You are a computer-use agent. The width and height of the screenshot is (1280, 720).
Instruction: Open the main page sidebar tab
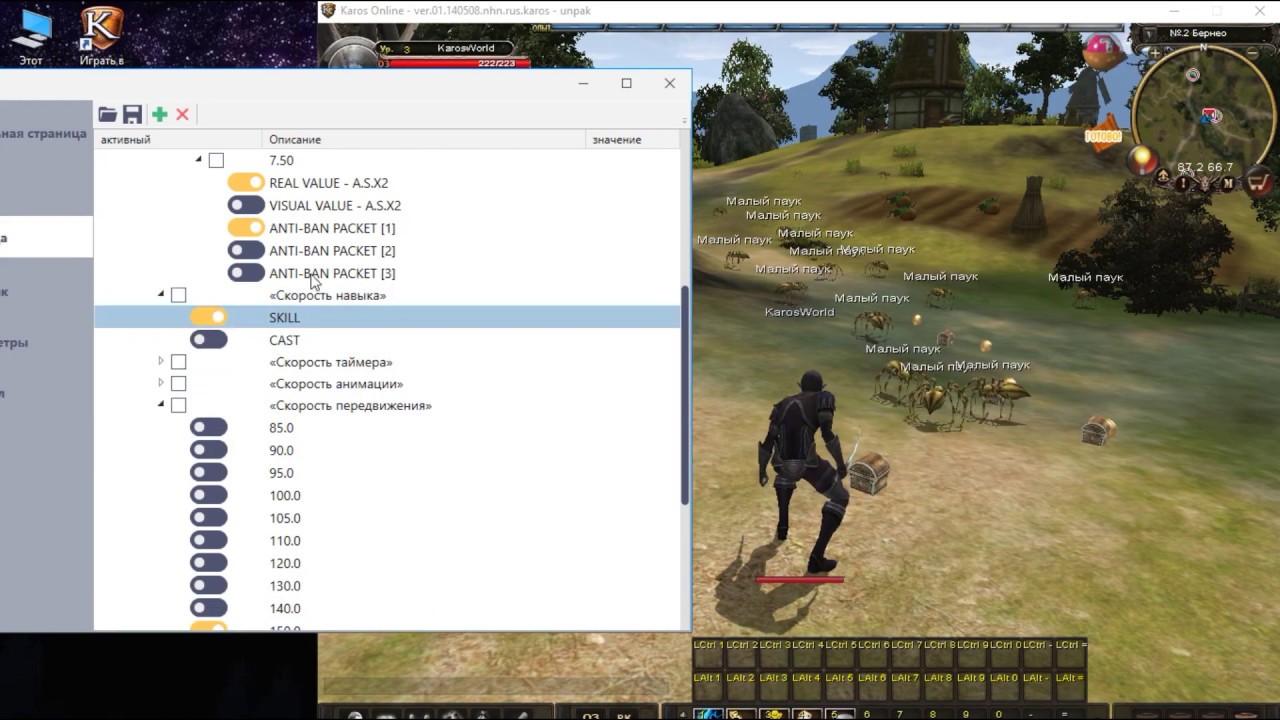(44, 133)
